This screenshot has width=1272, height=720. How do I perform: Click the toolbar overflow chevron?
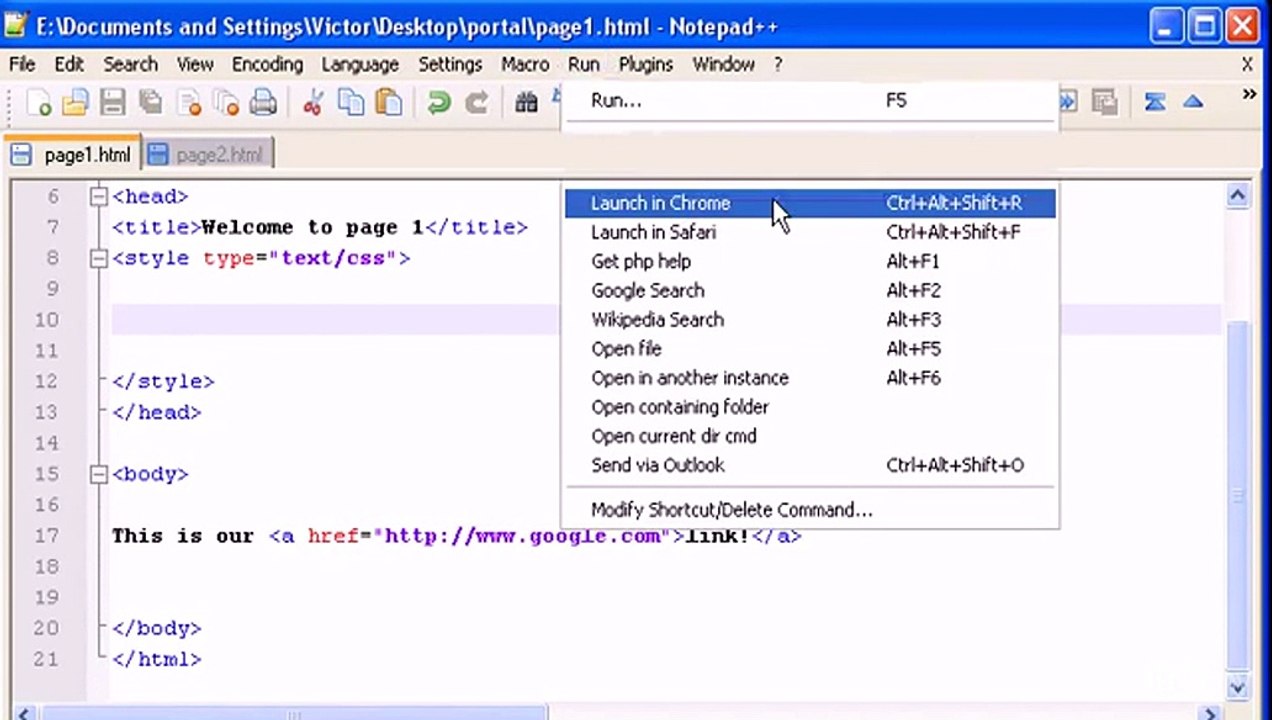point(1249,95)
